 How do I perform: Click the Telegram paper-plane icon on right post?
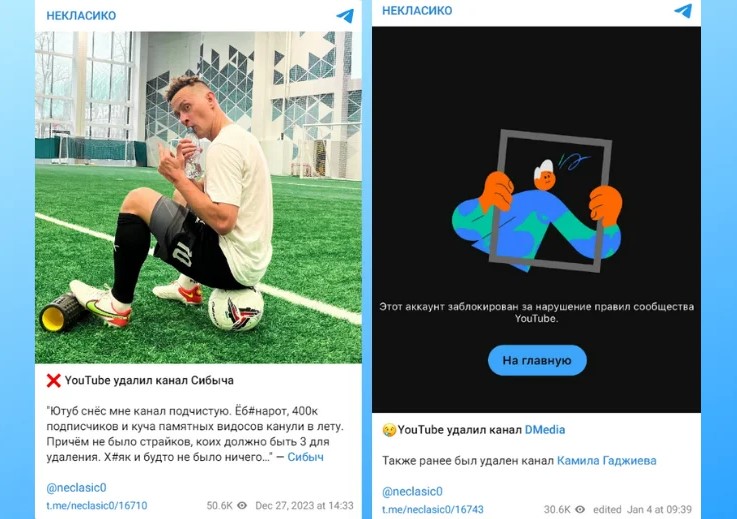click(683, 10)
